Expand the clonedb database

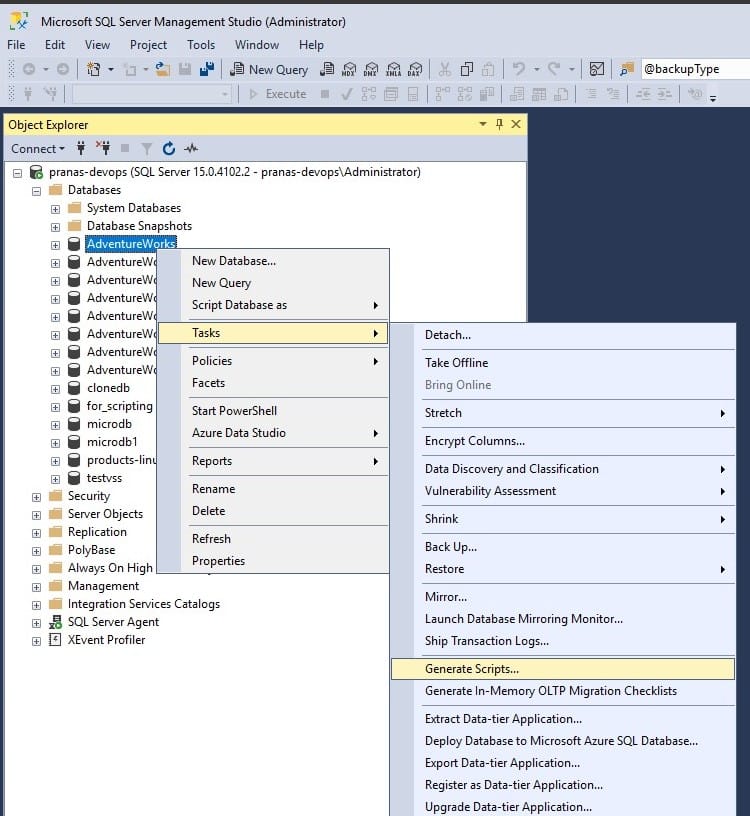click(55, 389)
